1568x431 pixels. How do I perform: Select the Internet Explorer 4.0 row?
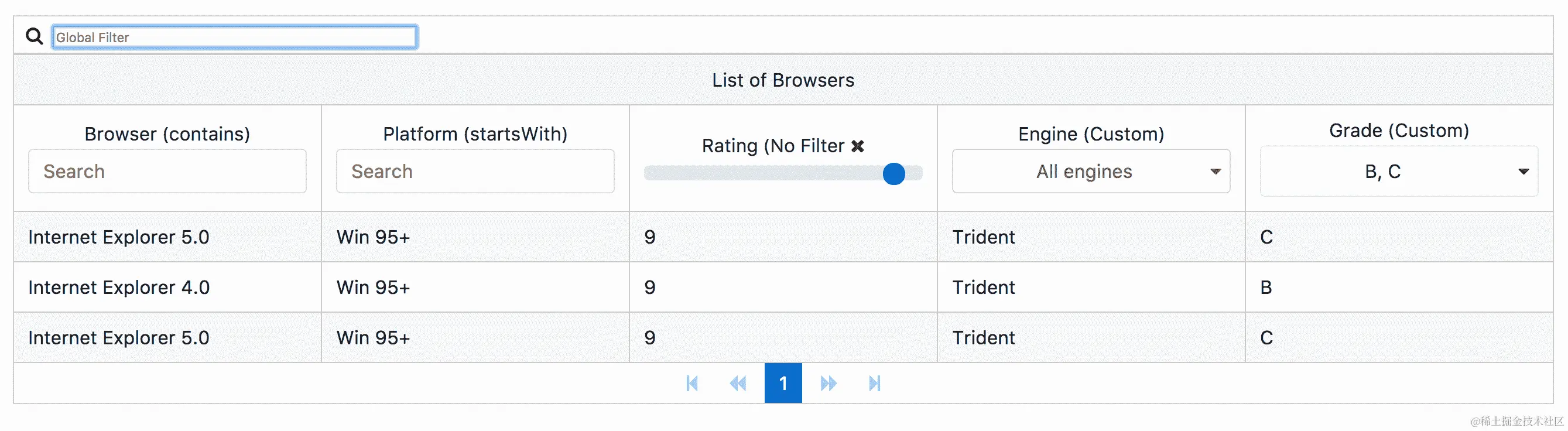pos(119,288)
